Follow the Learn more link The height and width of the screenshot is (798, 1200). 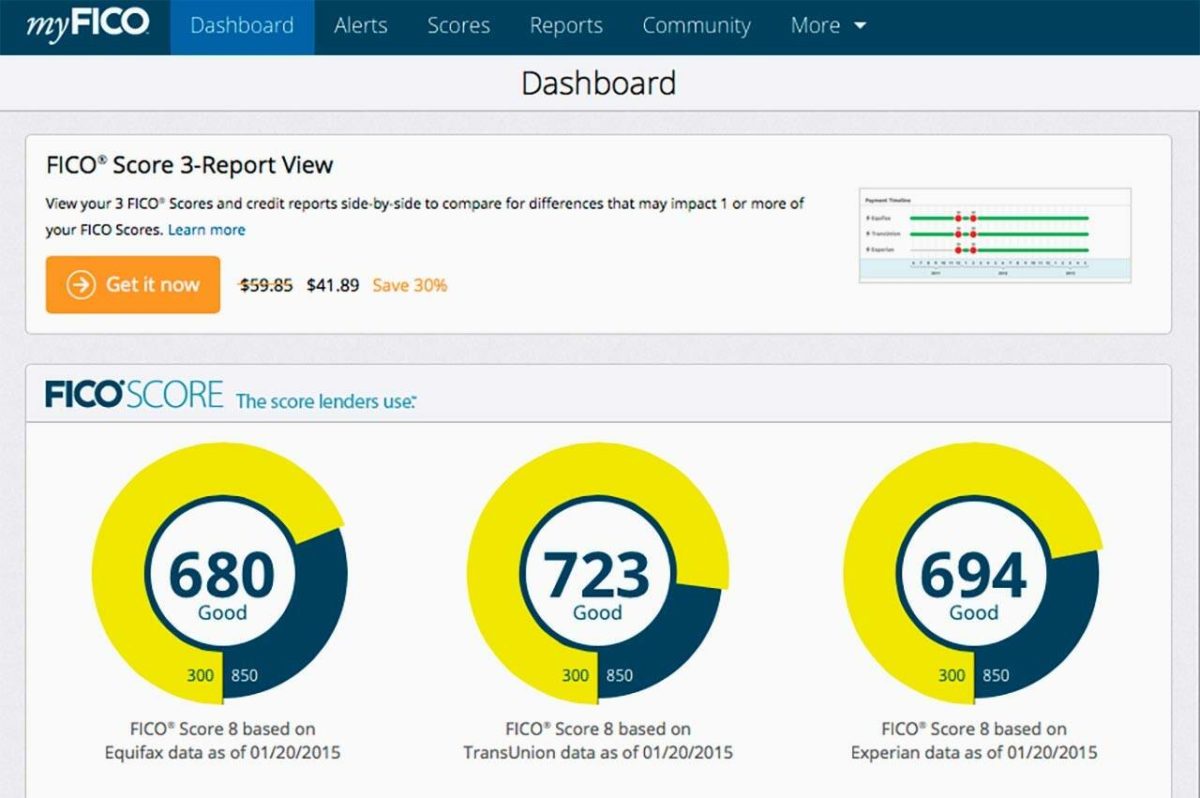point(206,230)
